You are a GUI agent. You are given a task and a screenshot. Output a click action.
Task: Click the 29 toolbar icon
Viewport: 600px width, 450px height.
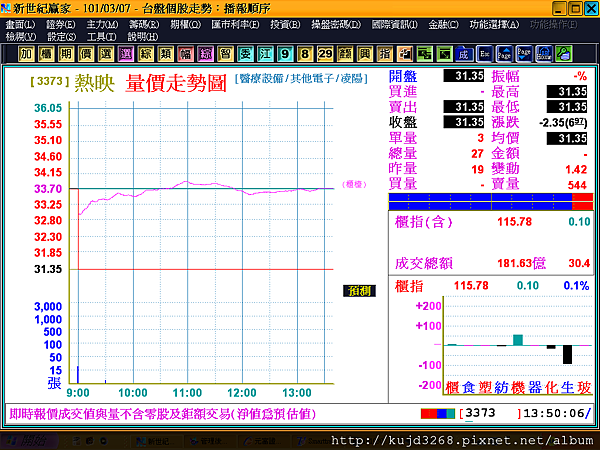(x=325, y=54)
